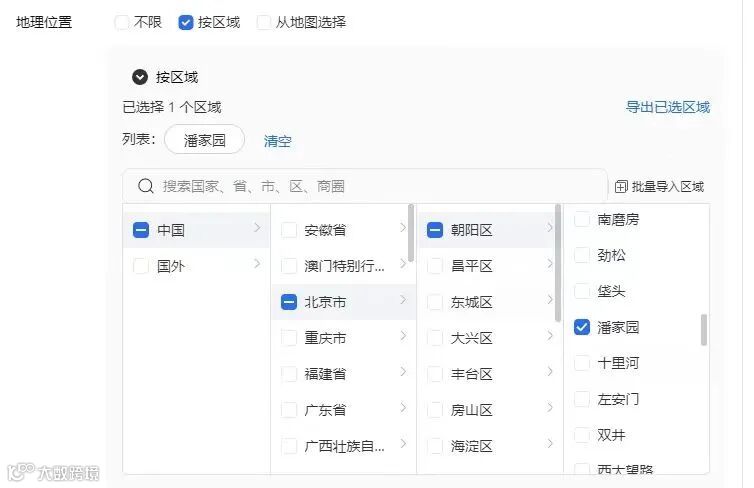Screen dimensions: 754x488
Task: Click the 批量导入区域 button text
Action: coord(667,187)
